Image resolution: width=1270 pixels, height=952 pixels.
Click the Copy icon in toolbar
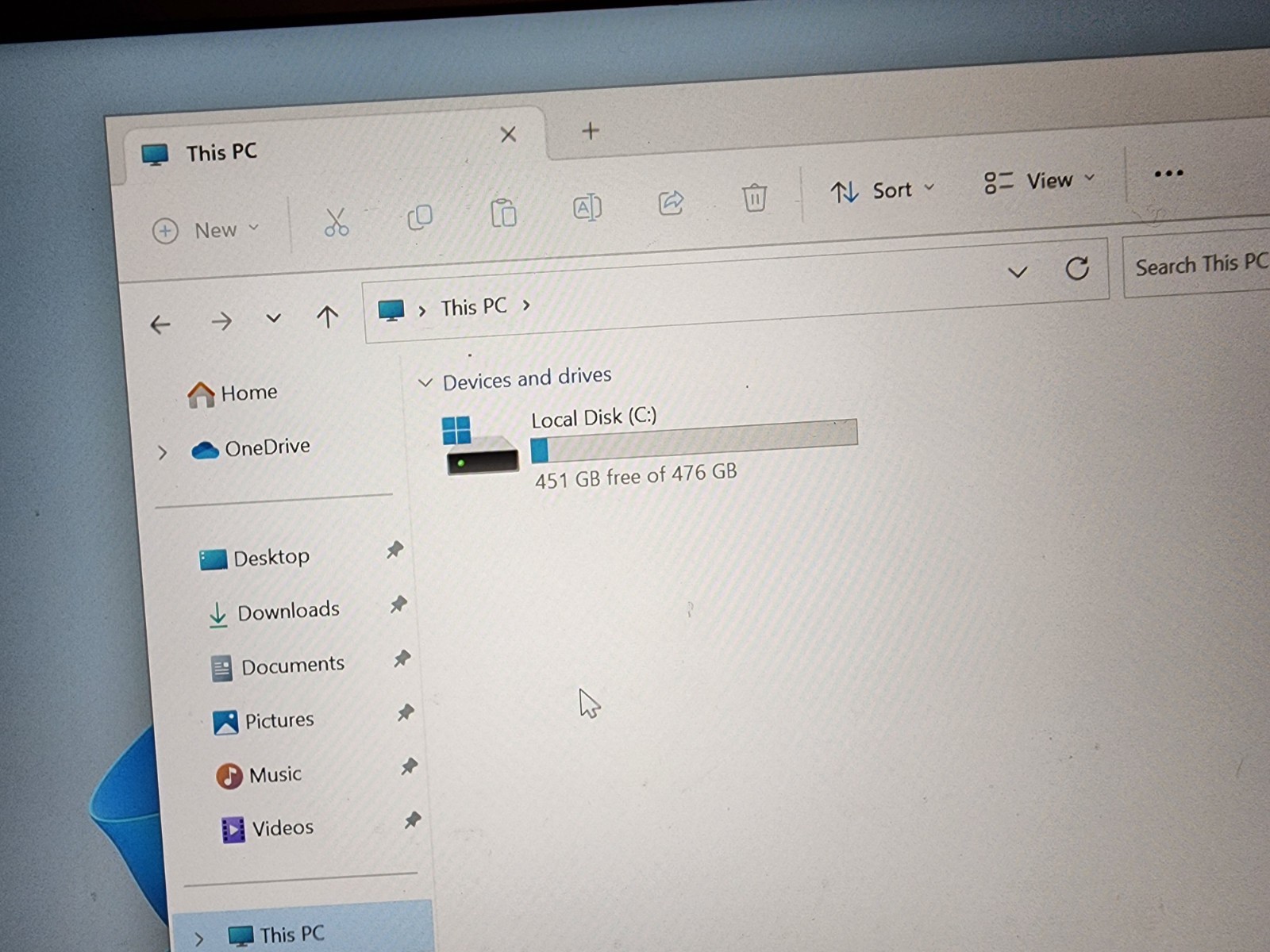pos(420,217)
